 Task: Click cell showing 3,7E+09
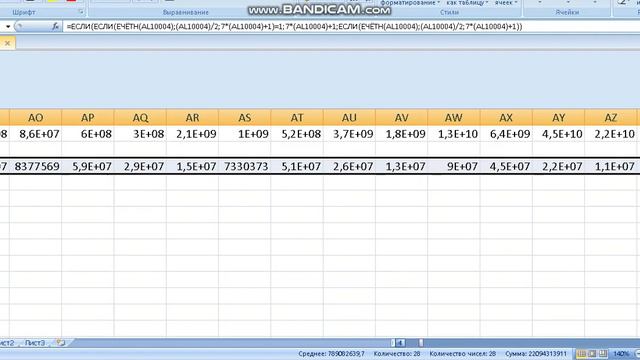coord(349,134)
